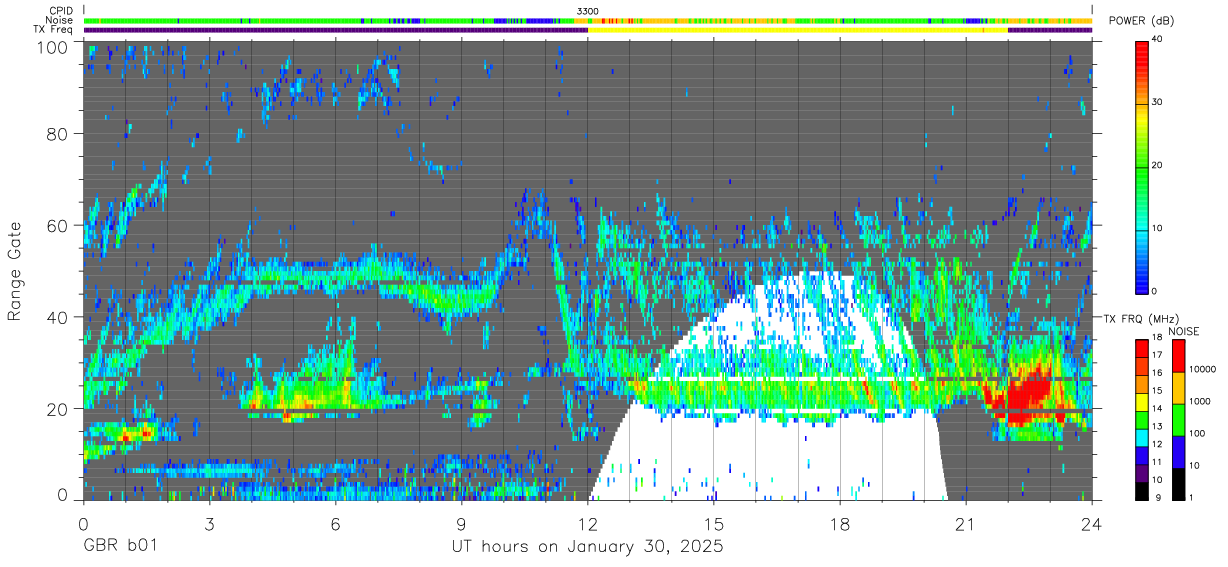Image resolution: width=1228 pixels, height=567 pixels.
Task: Click the 100 label on NOISE legend
Action: 1198,433
